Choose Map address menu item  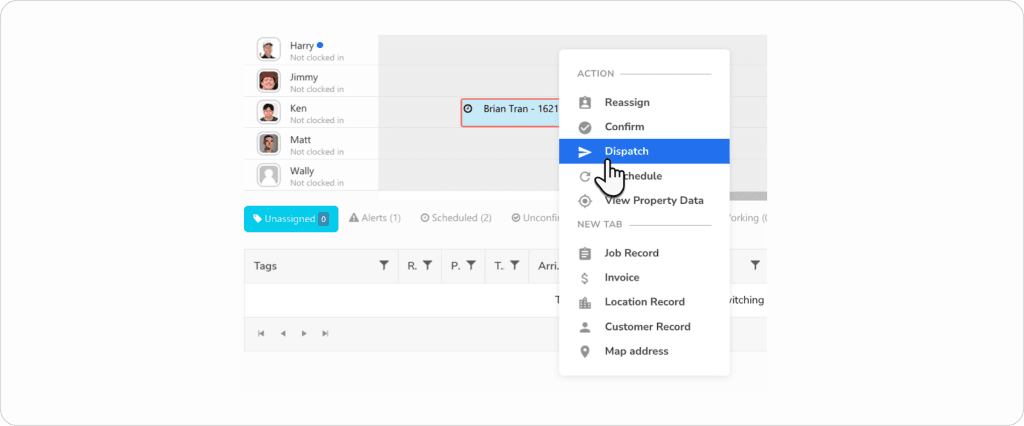click(x=644, y=351)
